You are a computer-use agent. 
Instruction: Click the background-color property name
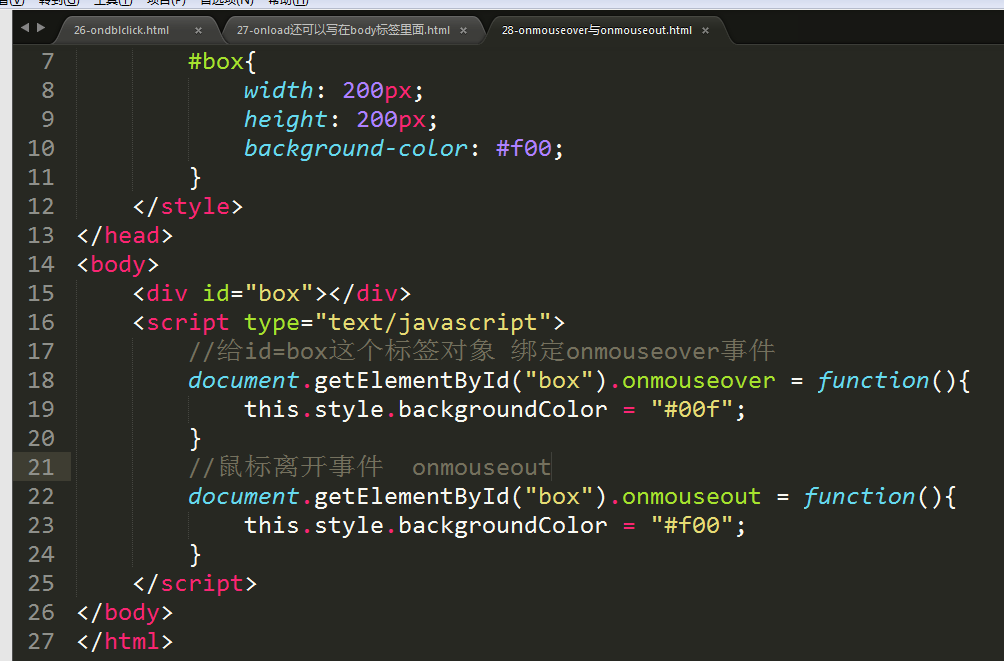point(356,149)
